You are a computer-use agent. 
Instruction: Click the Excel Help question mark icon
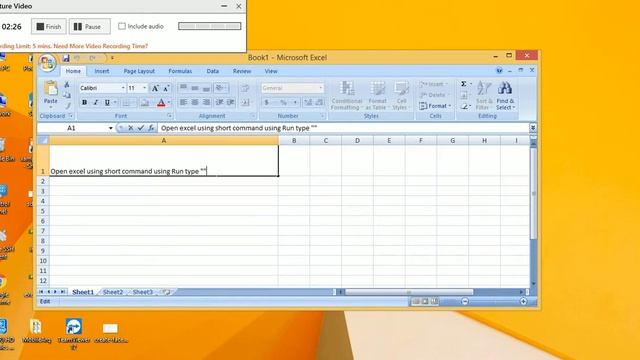tap(499, 71)
